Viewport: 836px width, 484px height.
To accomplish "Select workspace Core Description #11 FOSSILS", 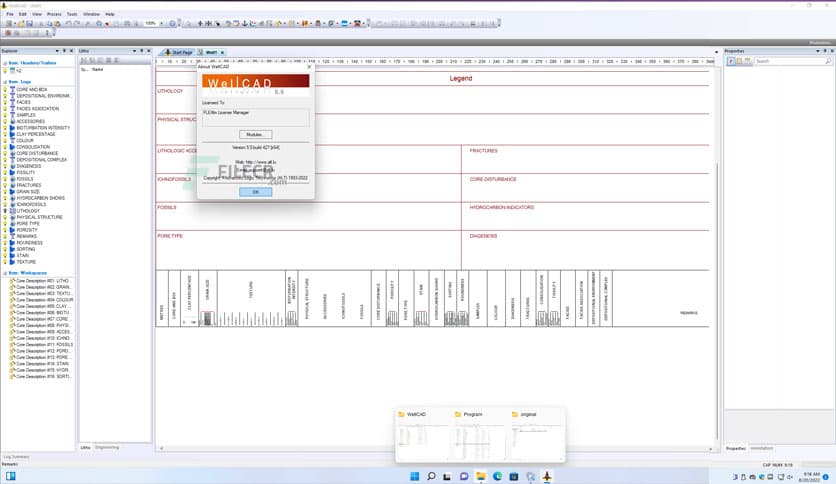I will pyautogui.click(x=43, y=345).
